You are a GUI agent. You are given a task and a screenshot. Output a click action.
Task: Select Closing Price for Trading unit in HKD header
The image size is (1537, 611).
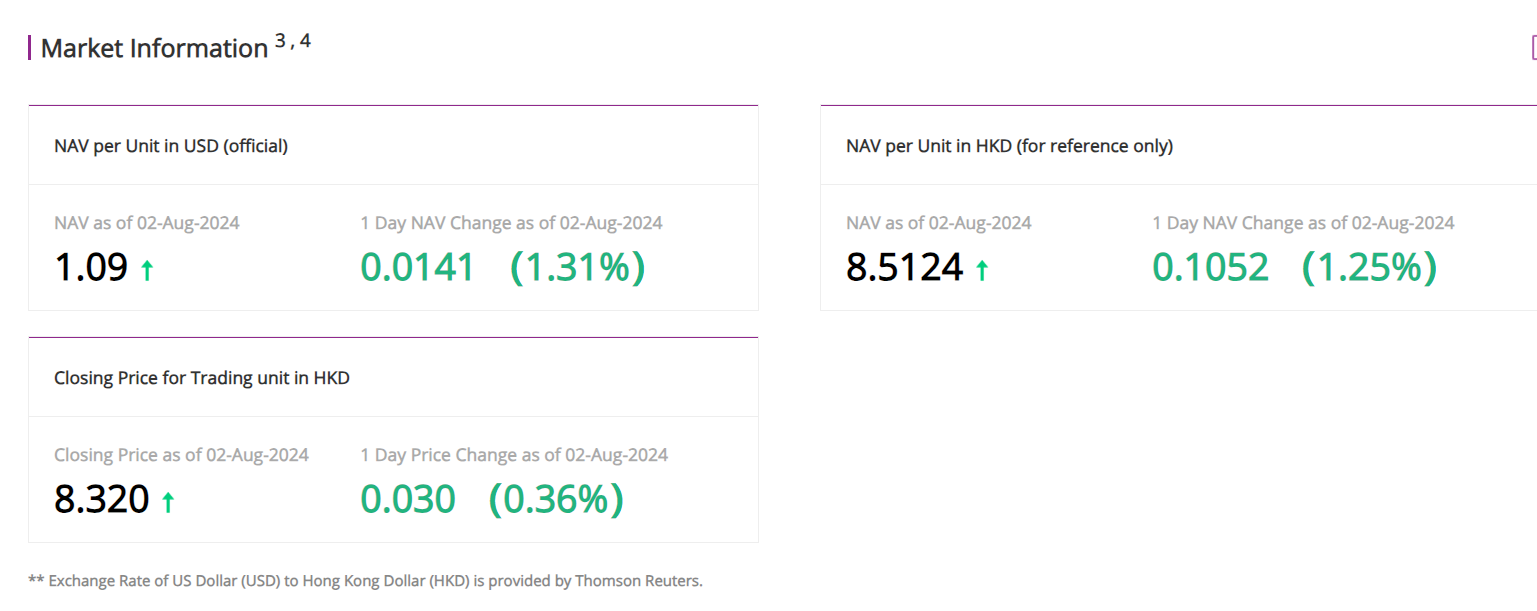click(202, 378)
